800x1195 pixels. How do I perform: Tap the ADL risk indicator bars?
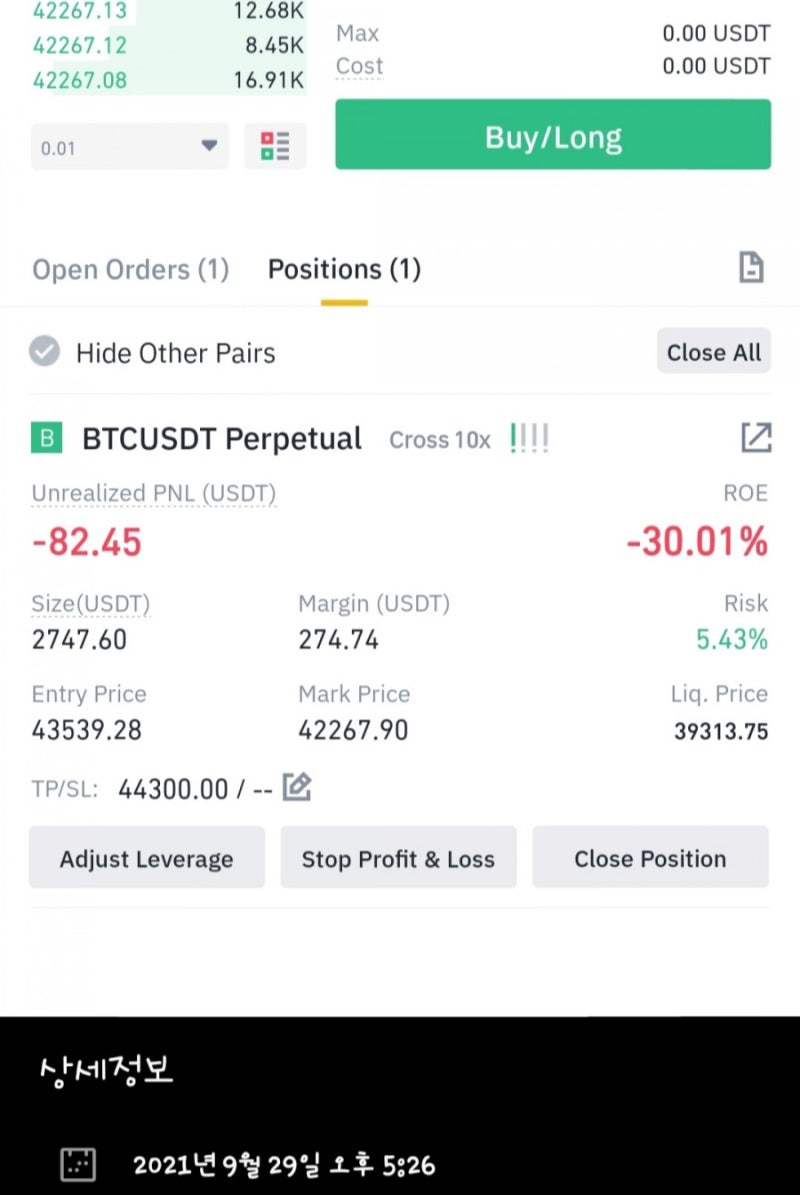click(530, 438)
